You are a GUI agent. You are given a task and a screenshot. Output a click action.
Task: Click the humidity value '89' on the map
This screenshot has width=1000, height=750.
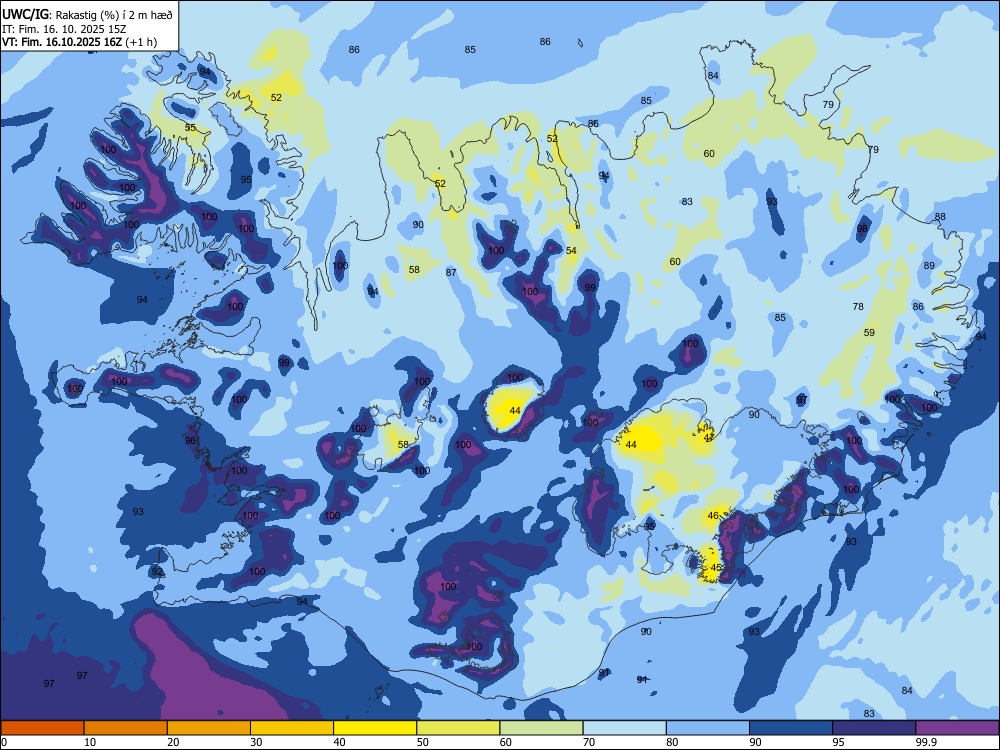click(929, 266)
